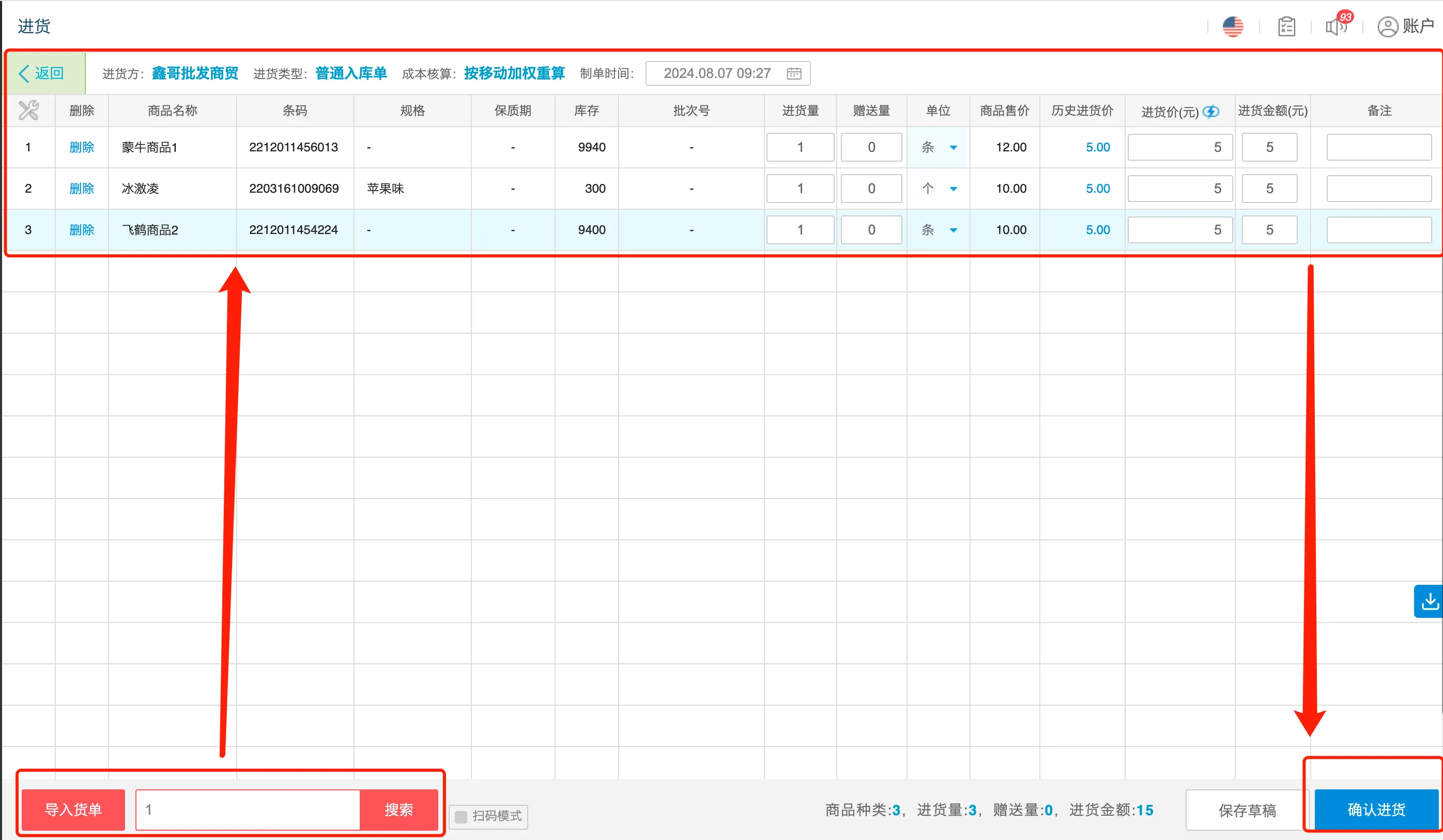Change 进货类型 by clicking 普通入库单
Viewport: 1443px width, 840px height.
(350, 73)
